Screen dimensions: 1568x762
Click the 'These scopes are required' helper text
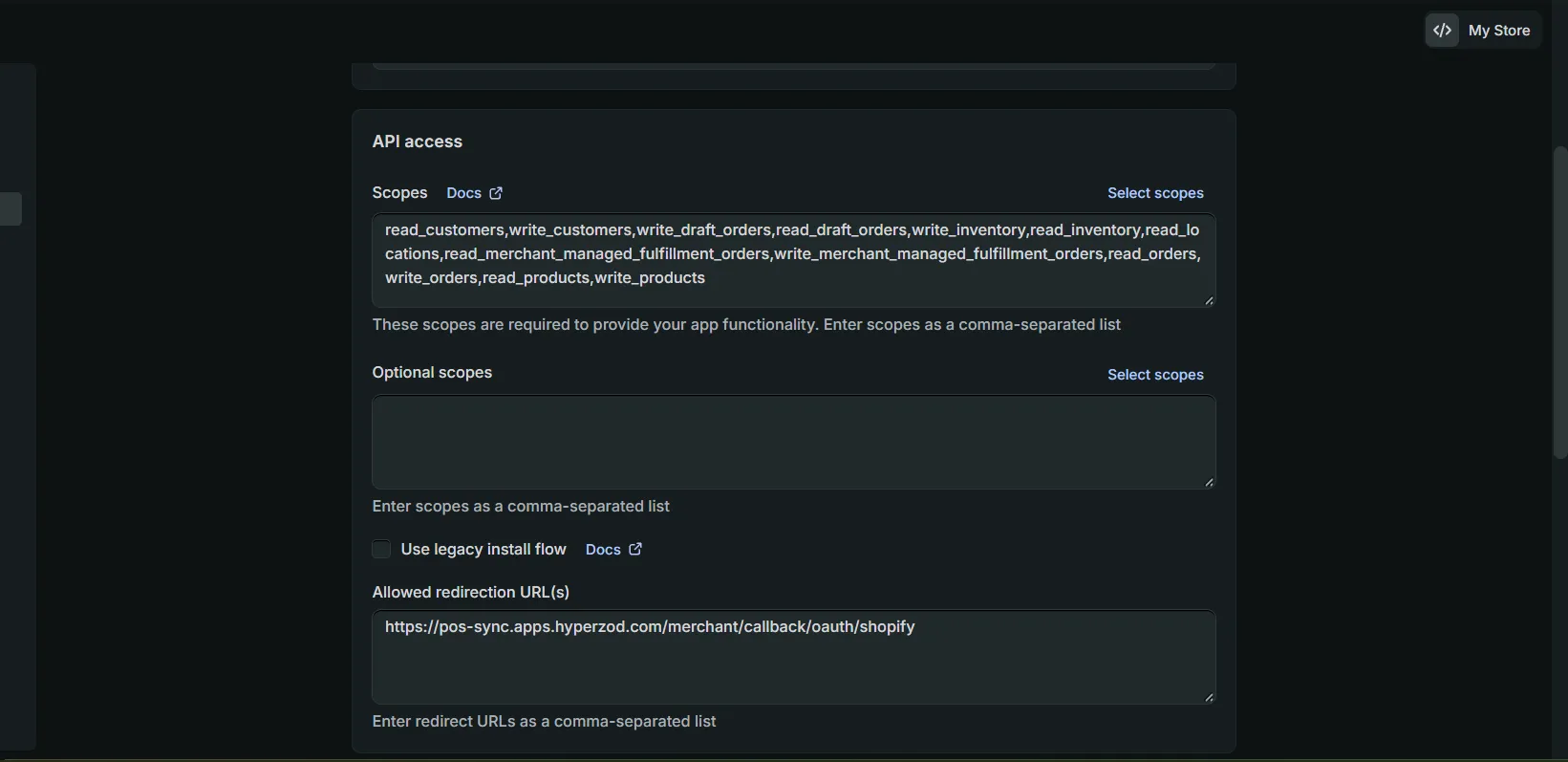746,324
